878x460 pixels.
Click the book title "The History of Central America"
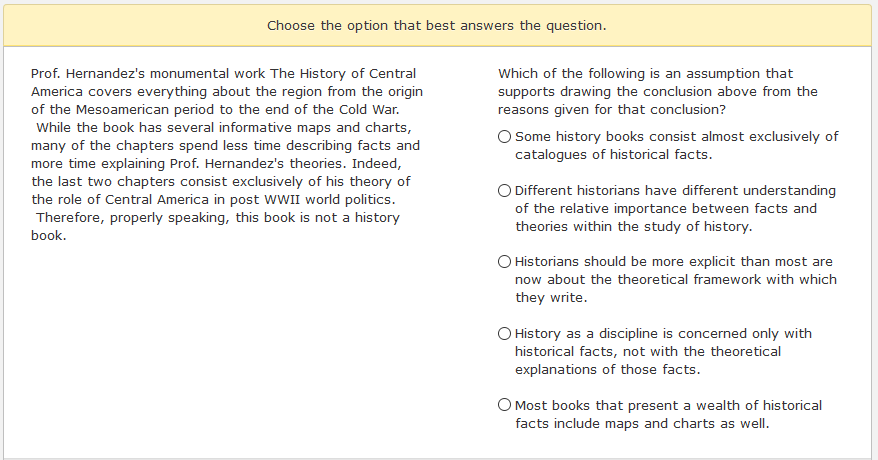point(224,83)
